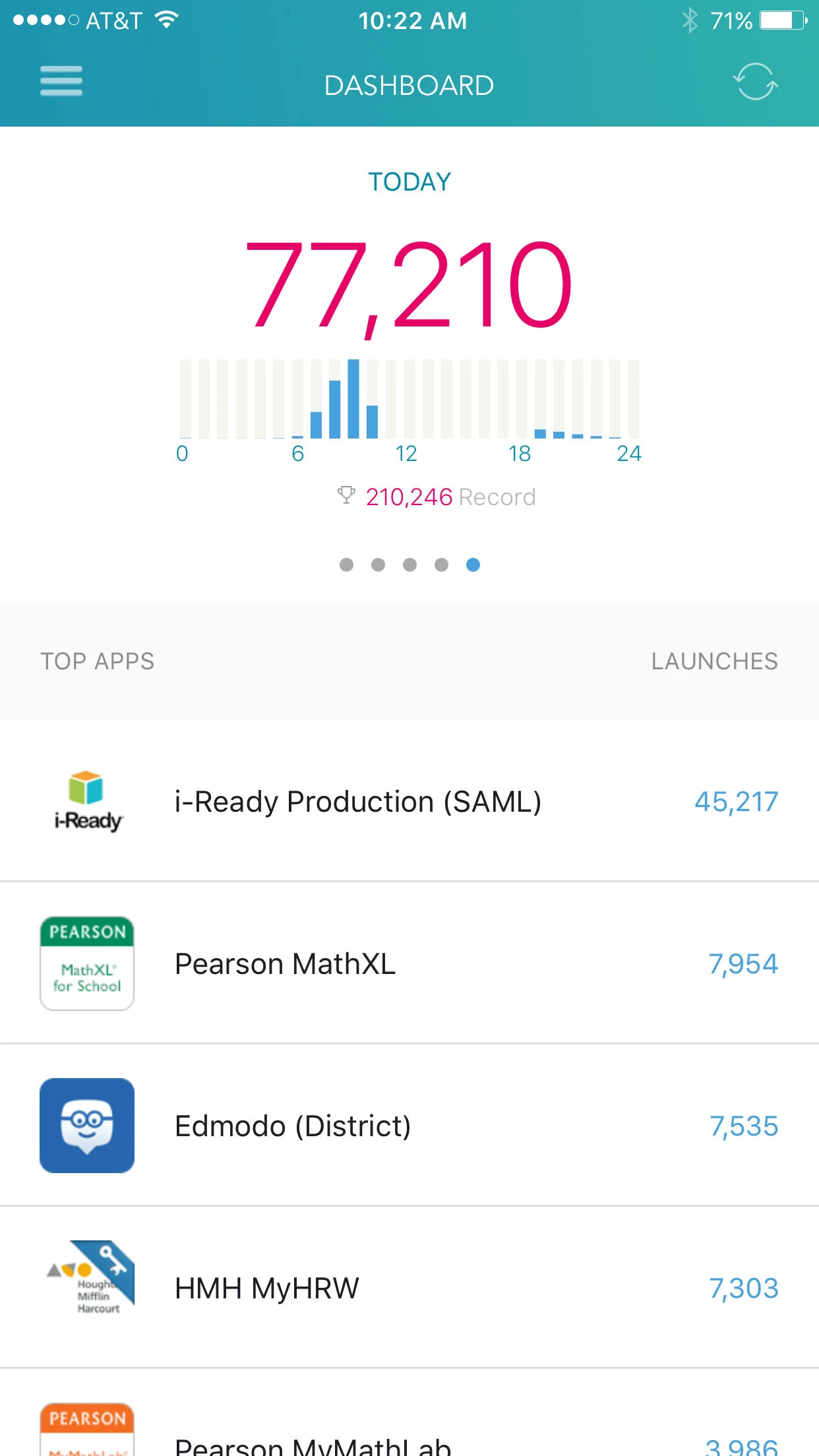
Task: Open the hamburger menu
Action: point(61,81)
